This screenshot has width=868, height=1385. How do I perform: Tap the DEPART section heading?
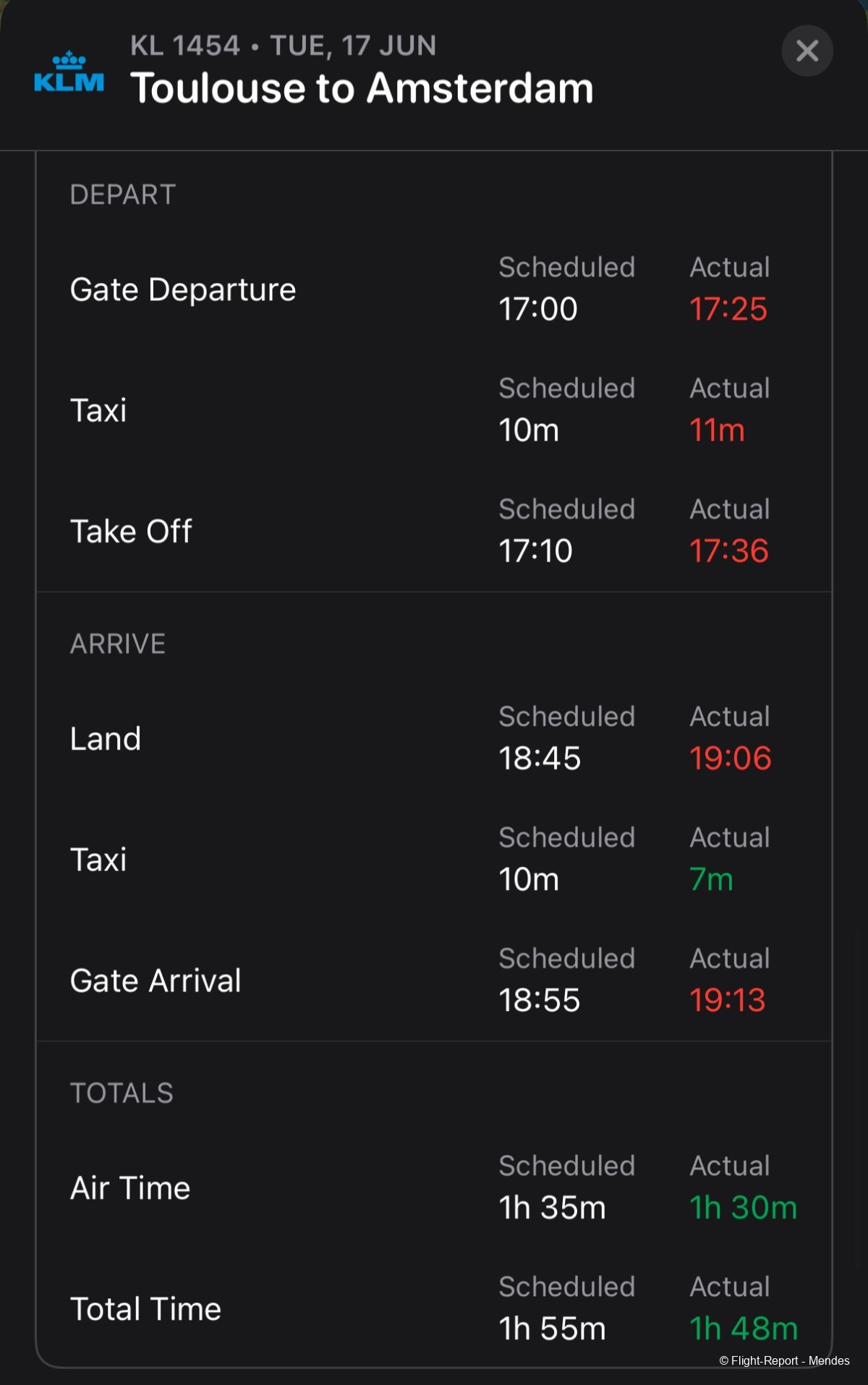tap(123, 195)
